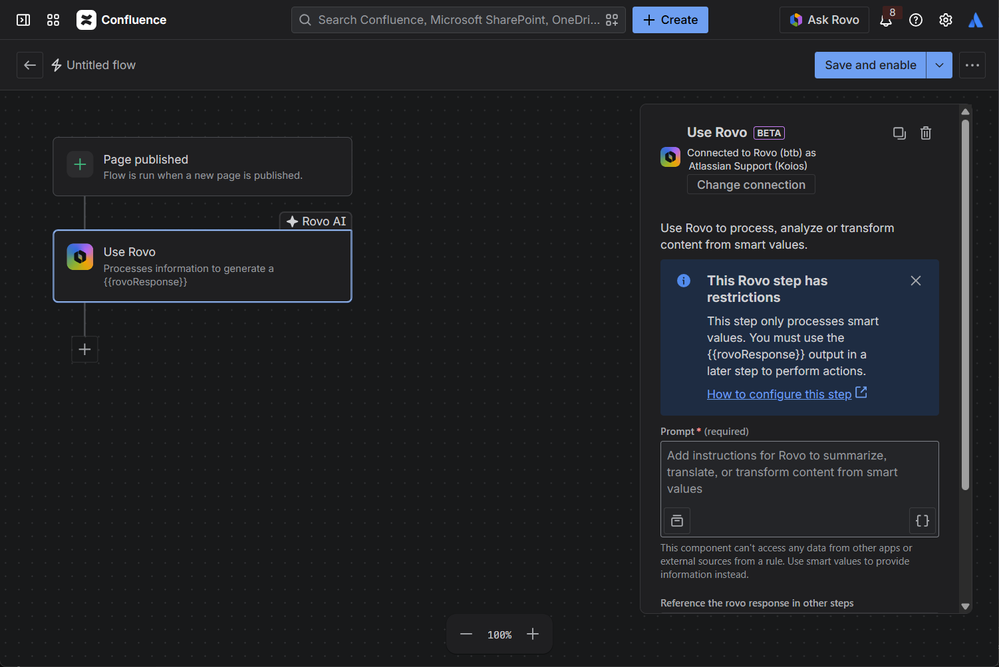This screenshot has height=667, width=999.
Task: Focus the Search Confluence field
Action: tap(458, 20)
